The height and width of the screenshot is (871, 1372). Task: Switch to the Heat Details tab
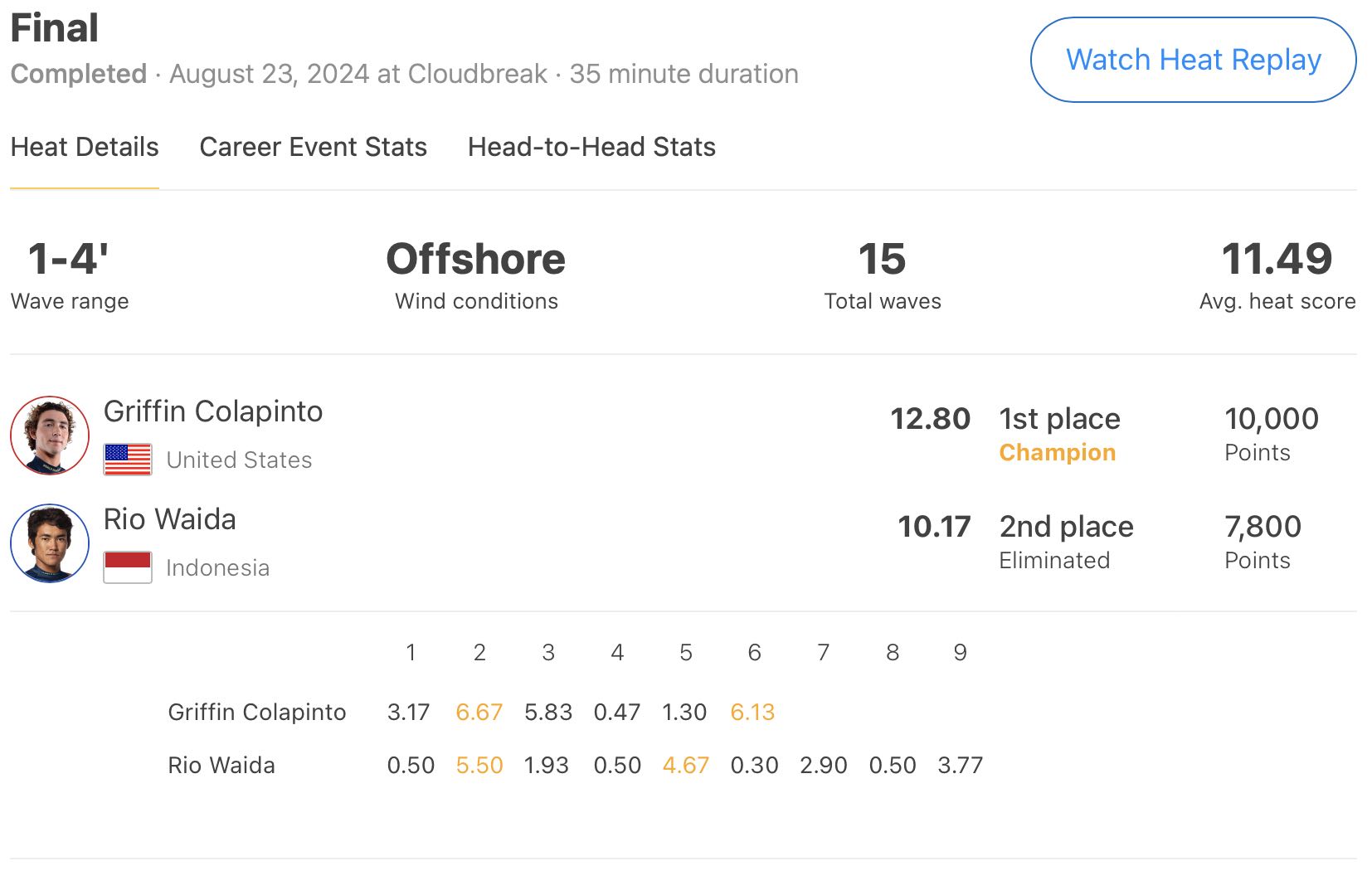pos(85,147)
